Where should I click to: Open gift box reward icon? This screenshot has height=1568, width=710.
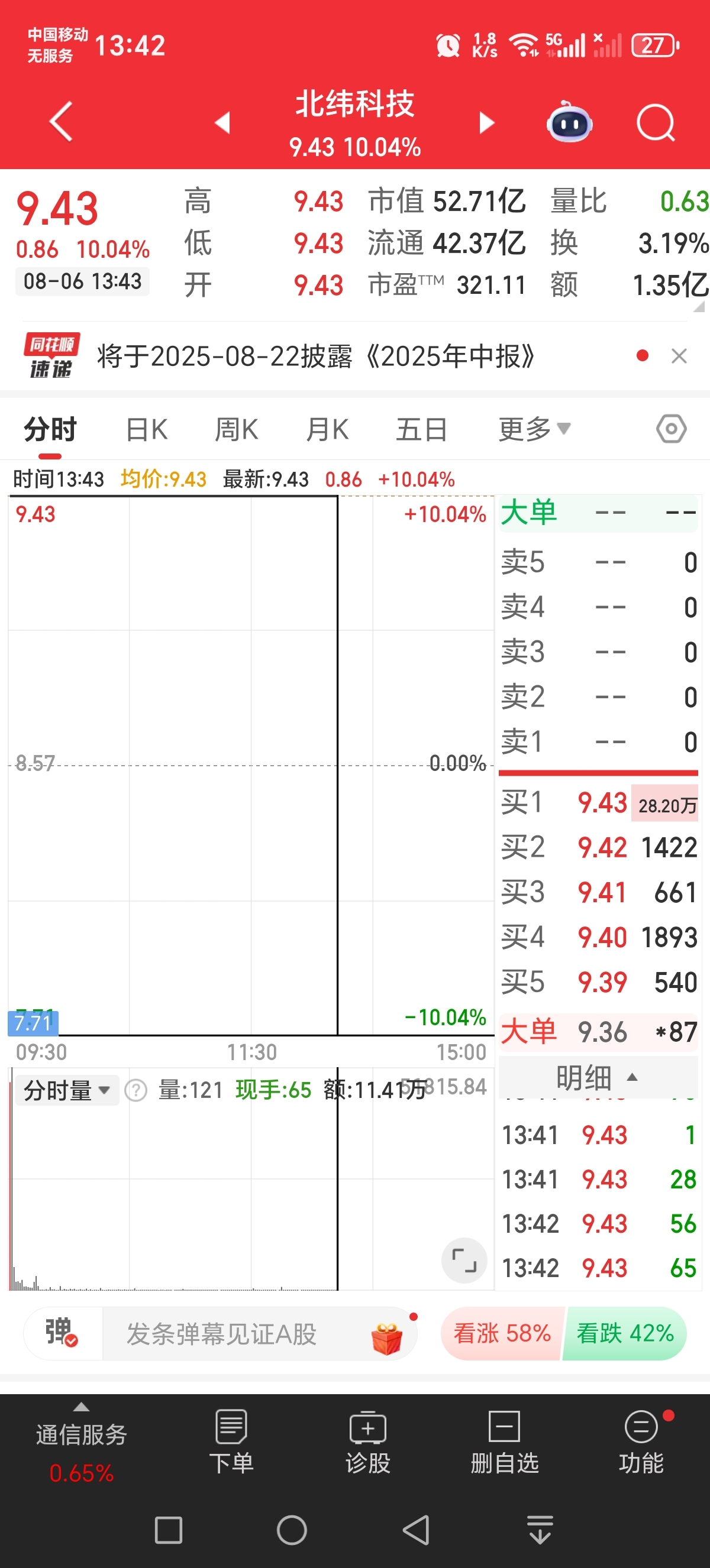click(387, 1337)
